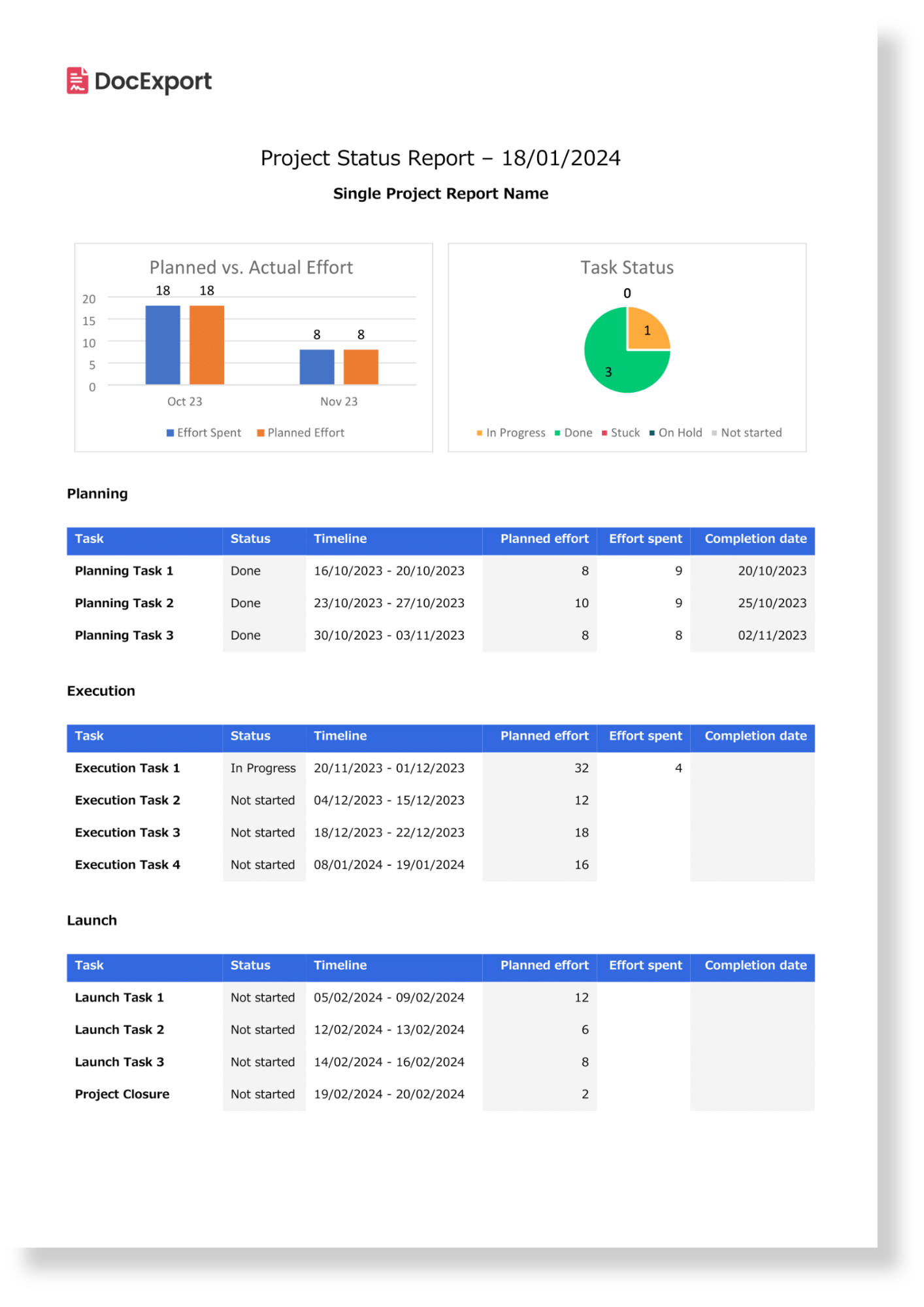Viewport: 924px width, 1307px height.
Task: Click the orange Planned Effort legend marker
Action: (261, 433)
